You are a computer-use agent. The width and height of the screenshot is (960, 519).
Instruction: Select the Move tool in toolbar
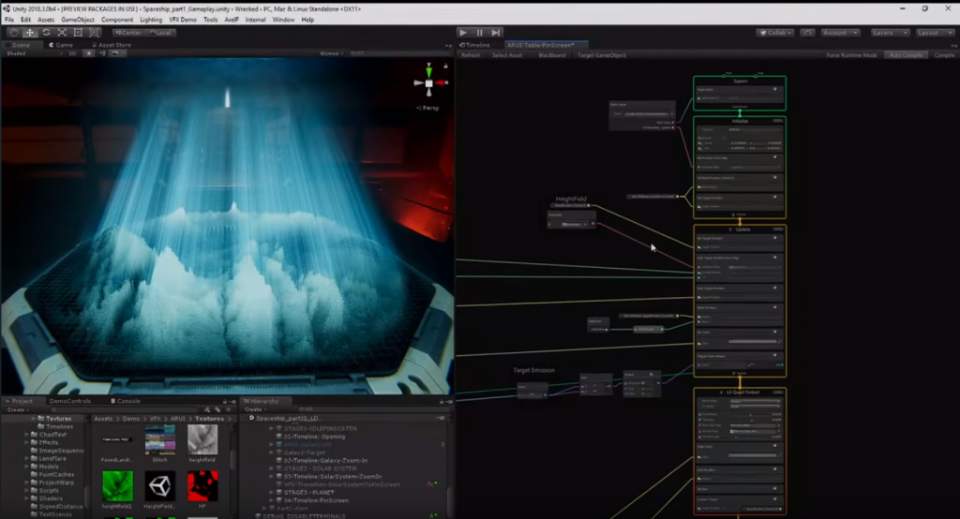coord(30,32)
